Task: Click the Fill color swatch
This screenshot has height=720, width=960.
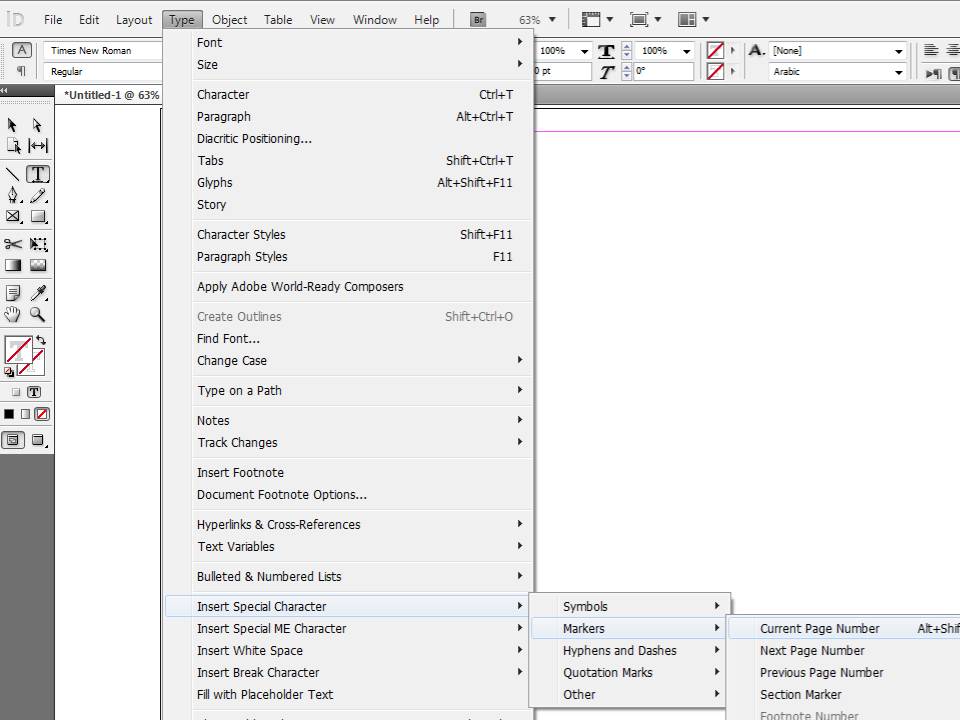Action: (18, 350)
